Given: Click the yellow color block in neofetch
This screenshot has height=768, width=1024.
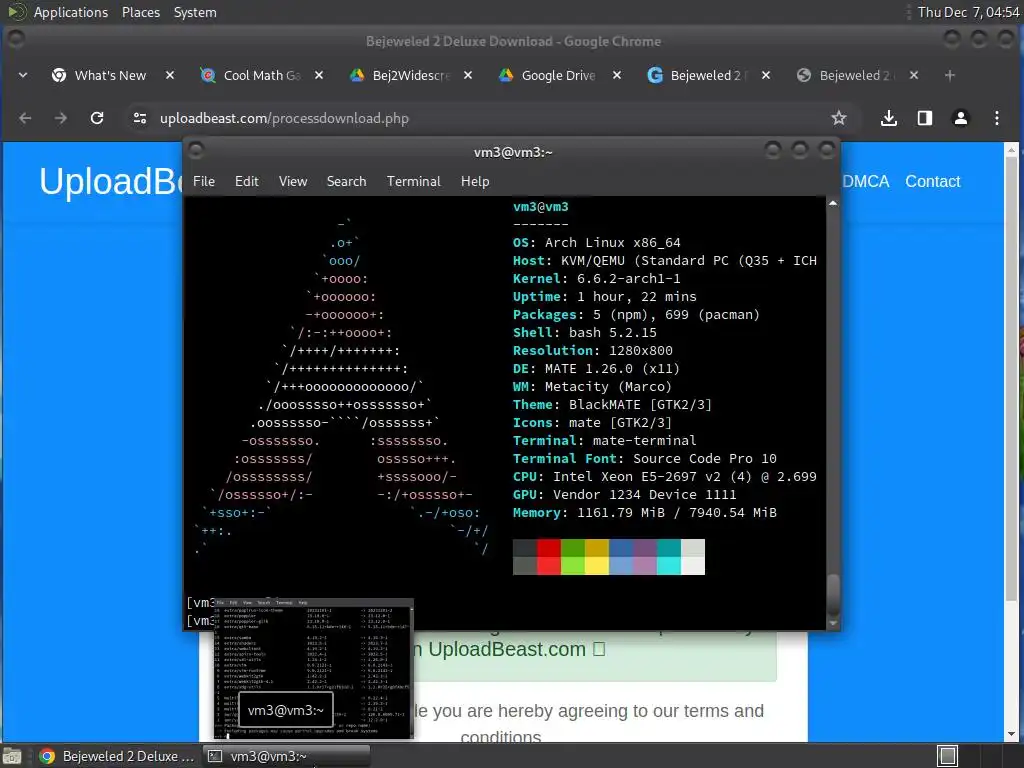Looking at the screenshot, I should click(597, 557).
